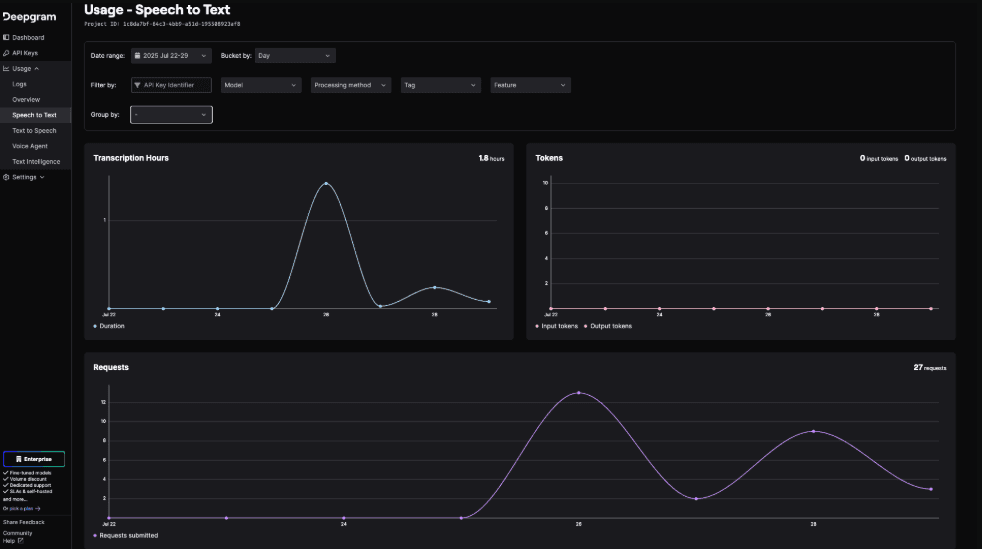The width and height of the screenshot is (982, 549).
Task: Click the Usage chart icon
Action: point(6,69)
